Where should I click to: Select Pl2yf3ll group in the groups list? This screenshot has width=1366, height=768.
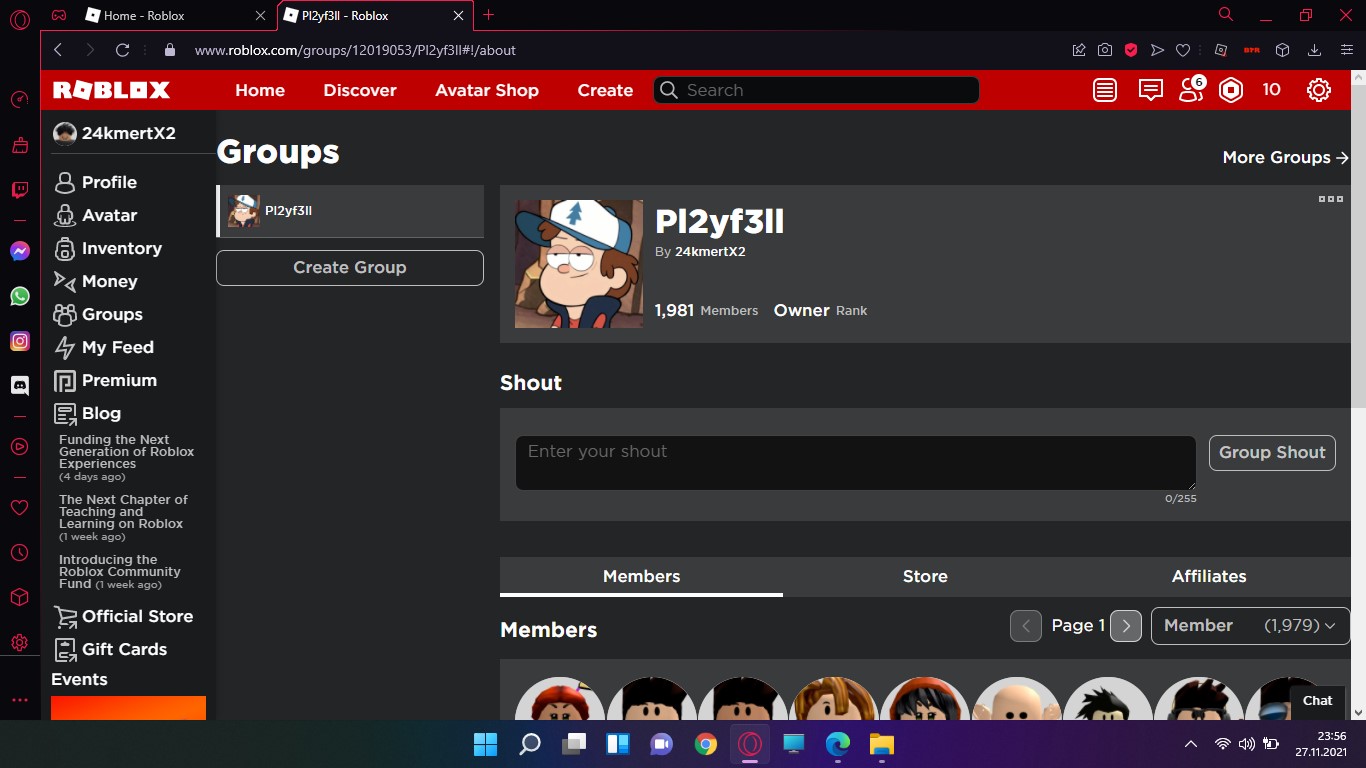[x=350, y=211]
